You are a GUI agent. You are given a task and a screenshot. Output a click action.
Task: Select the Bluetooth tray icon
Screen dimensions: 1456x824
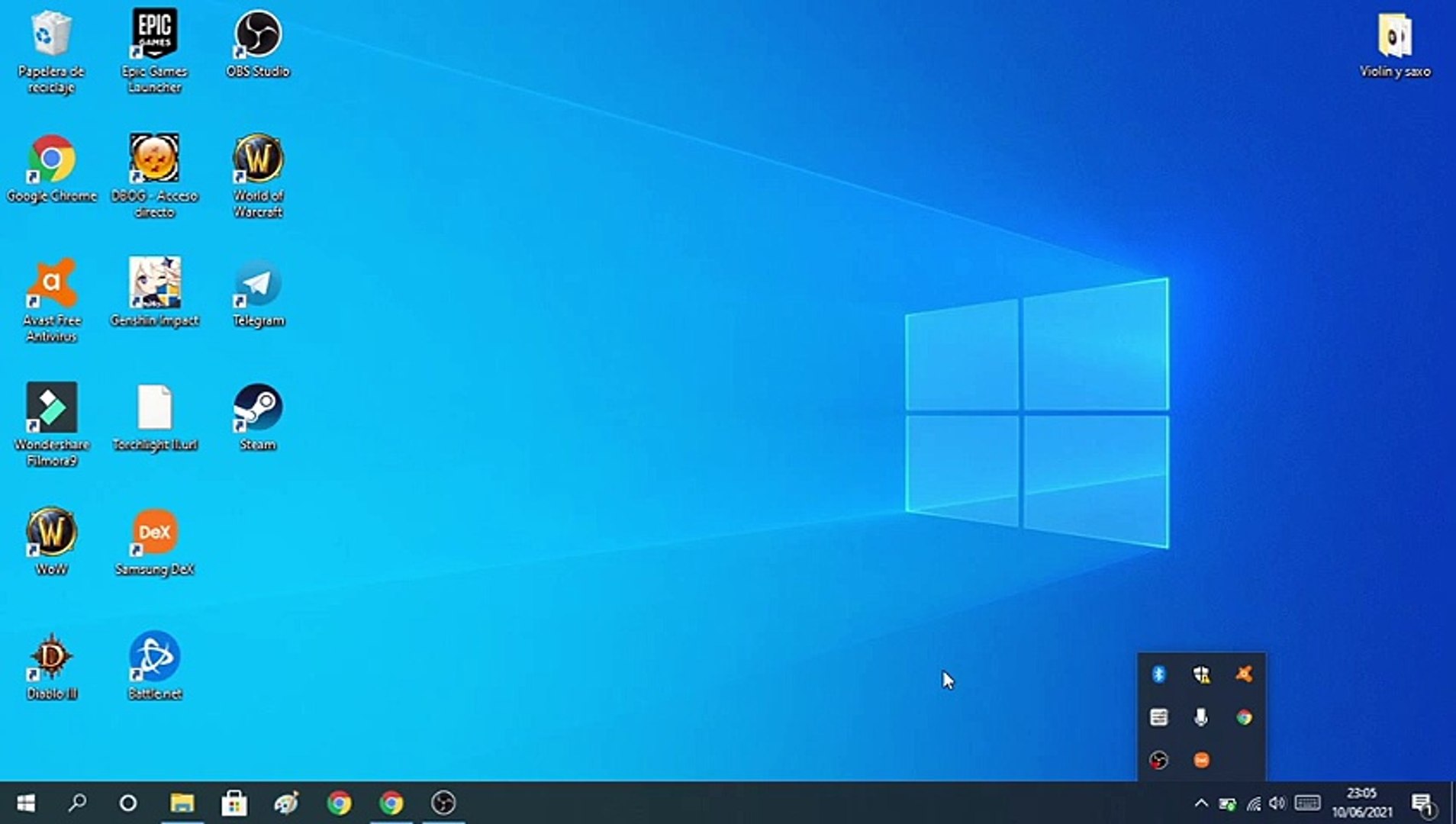pyautogui.click(x=1158, y=674)
